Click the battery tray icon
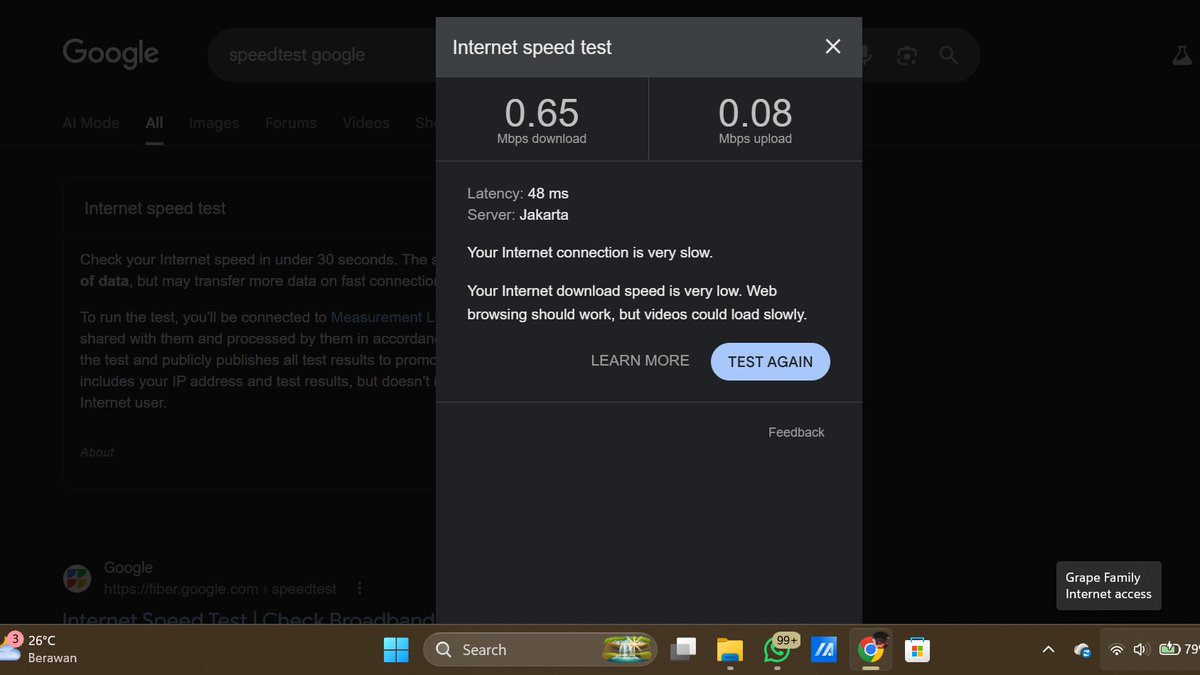Image resolution: width=1200 pixels, height=675 pixels. (1170, 650)
